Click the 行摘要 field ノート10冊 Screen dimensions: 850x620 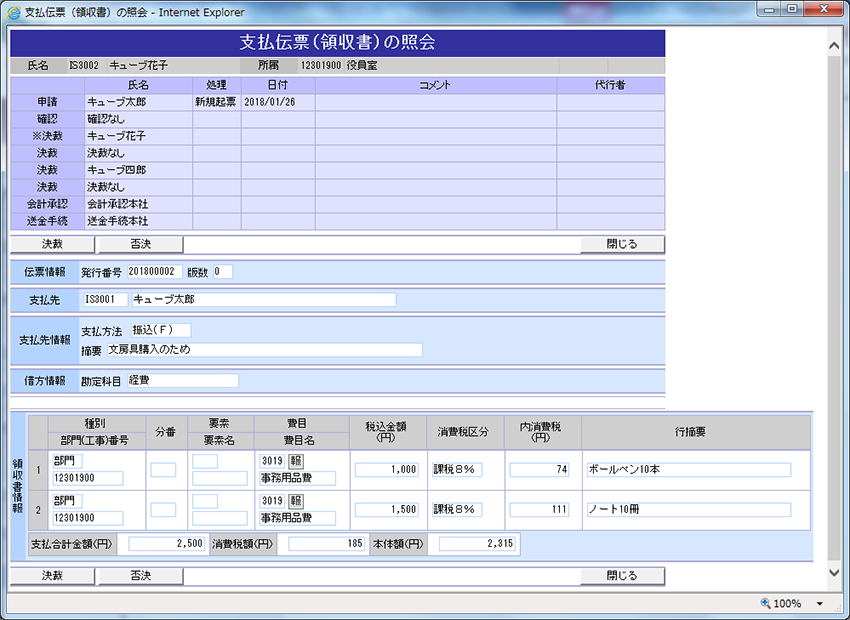pos(689,509)
